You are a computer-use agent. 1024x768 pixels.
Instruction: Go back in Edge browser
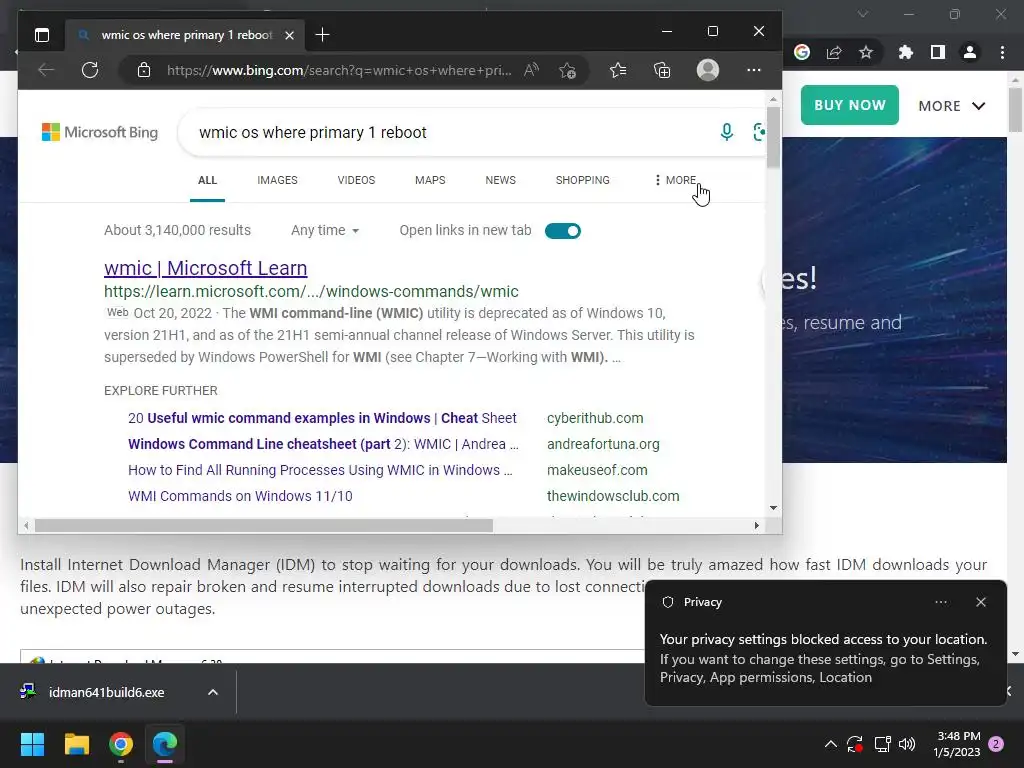[46, 70]
